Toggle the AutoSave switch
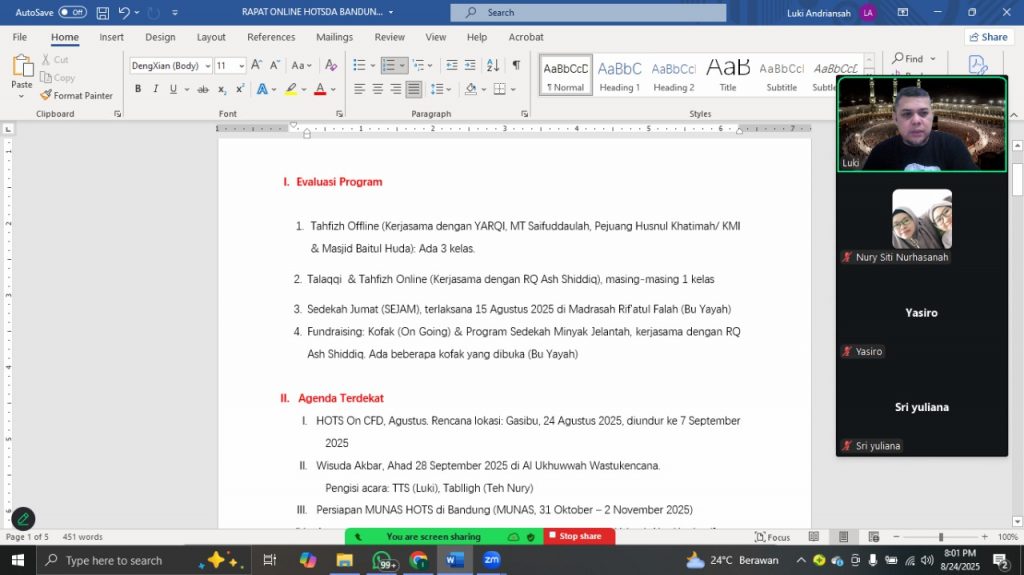1024x575 pixels. pos(72,12)
